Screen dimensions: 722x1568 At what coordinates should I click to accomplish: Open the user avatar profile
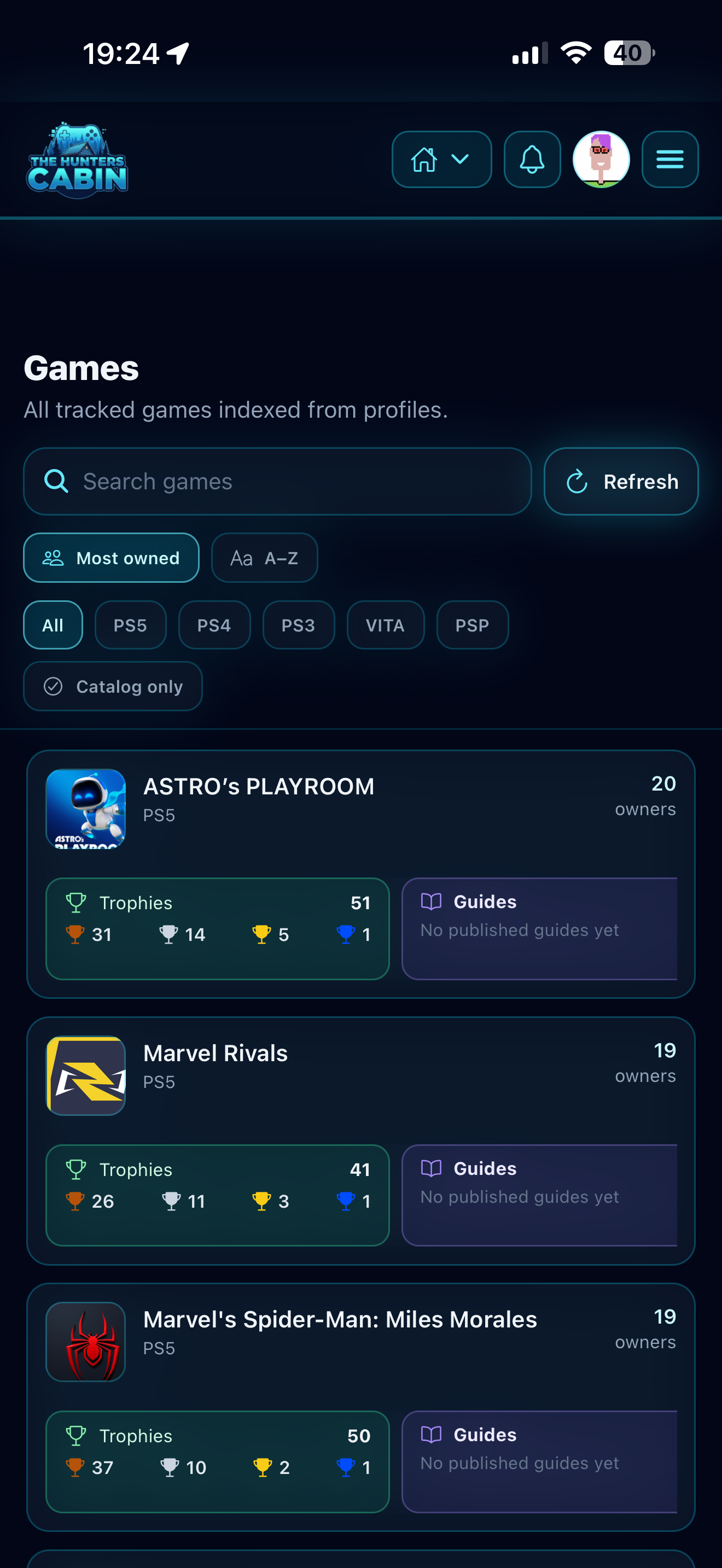pyautogui.click(x=601, y=160)
